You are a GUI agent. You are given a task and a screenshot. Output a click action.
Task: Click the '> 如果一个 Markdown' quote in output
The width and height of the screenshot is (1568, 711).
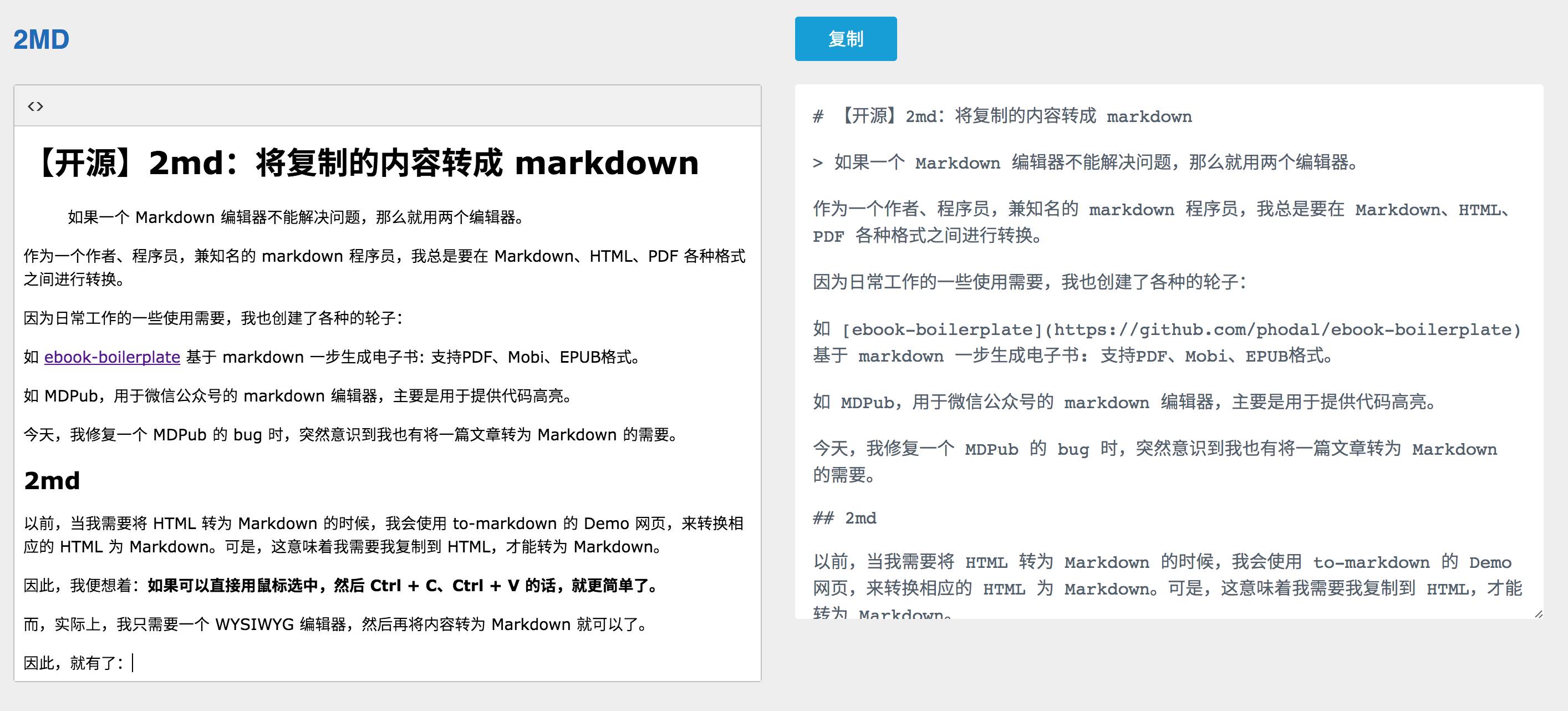(1086, 162)
